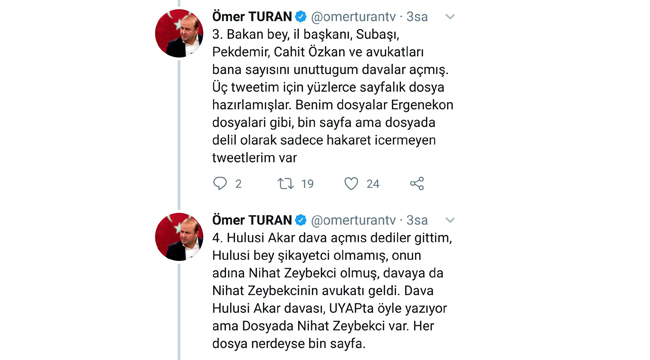Open the 3sa timestamp of first tweet
The height and width of the screenshot is (360, 650).
point(417,17)
